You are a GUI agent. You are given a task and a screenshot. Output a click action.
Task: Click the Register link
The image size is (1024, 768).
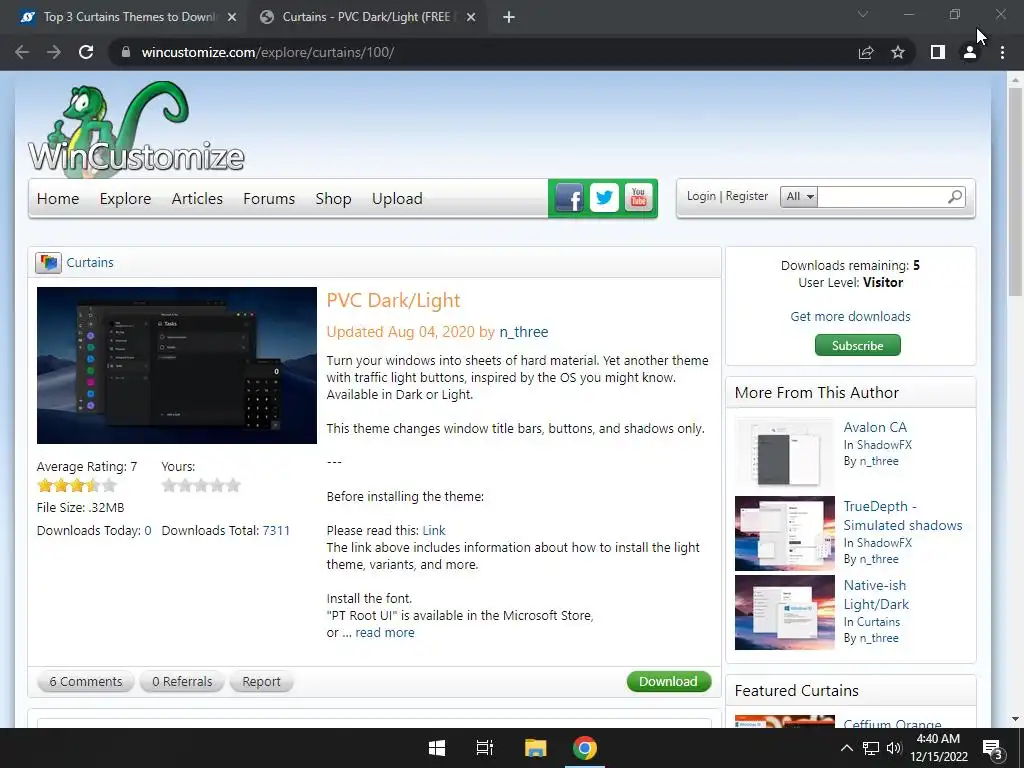pyautogui.click(x=746, y=196)
